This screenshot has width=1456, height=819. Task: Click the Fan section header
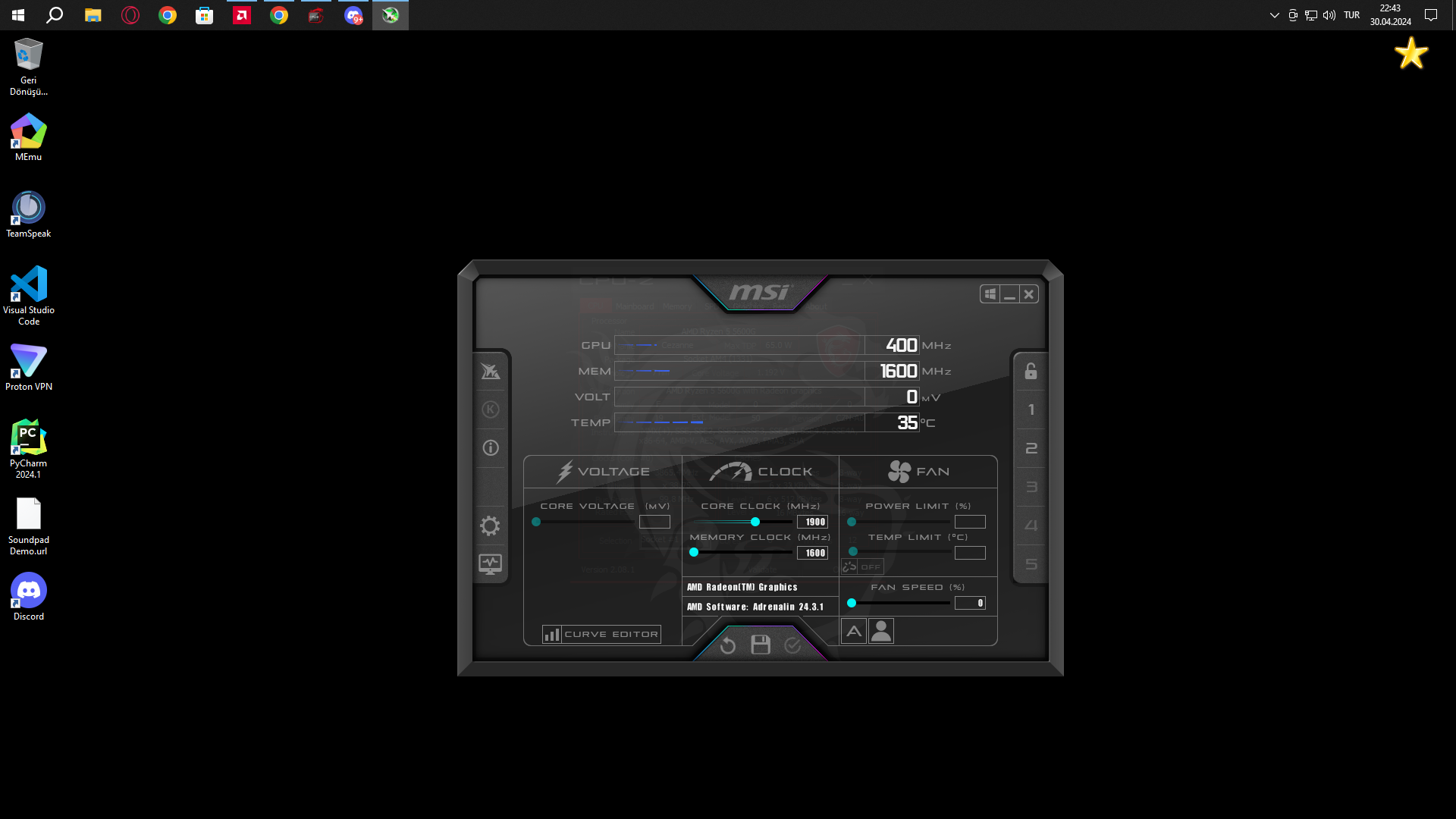[x=918, y=472]
